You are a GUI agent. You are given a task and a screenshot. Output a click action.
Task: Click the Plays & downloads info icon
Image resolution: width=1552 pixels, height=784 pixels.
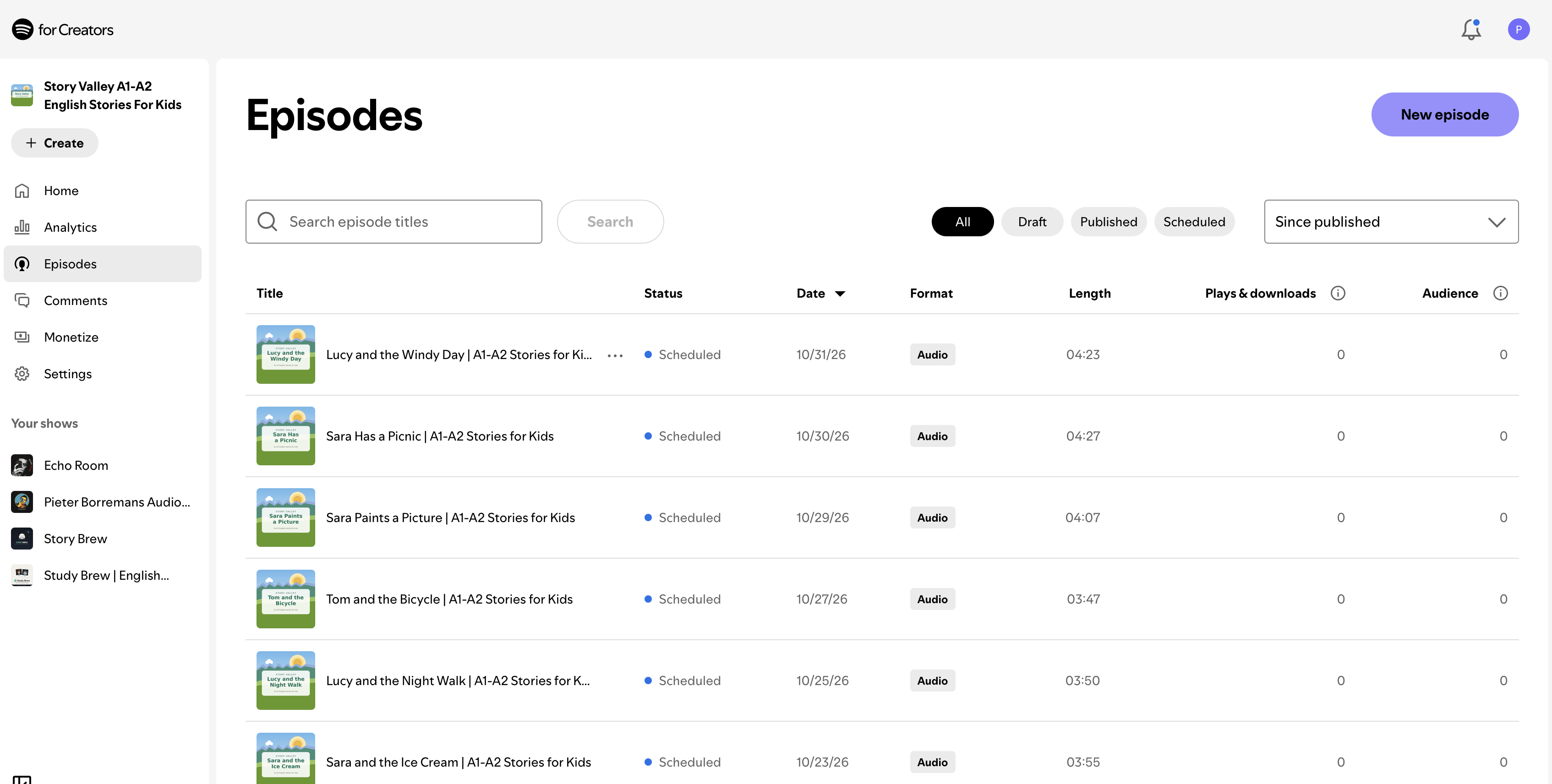1338,293
